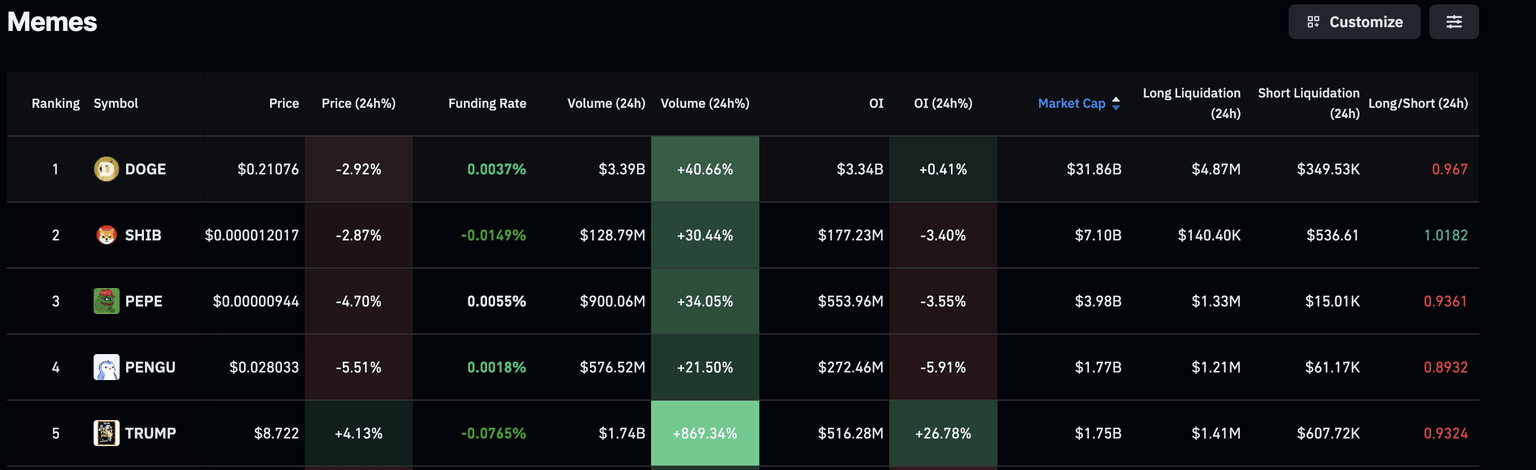Sort by Funding Rate column header
This screenshot has height=470, width=1536.
(x=487, y=104)
